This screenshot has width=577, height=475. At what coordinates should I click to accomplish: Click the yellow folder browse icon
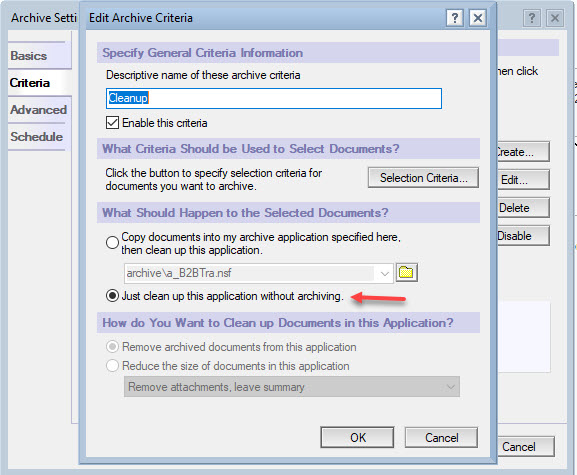pyautogui.click(x=406, y=273)
